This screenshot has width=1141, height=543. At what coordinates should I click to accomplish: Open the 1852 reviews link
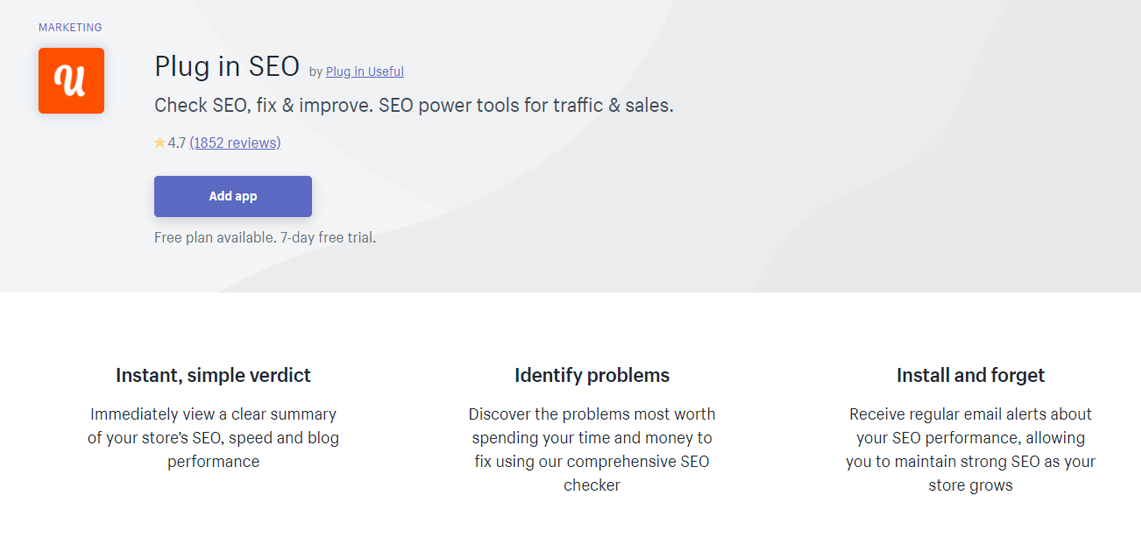click(x=235, y=143)
